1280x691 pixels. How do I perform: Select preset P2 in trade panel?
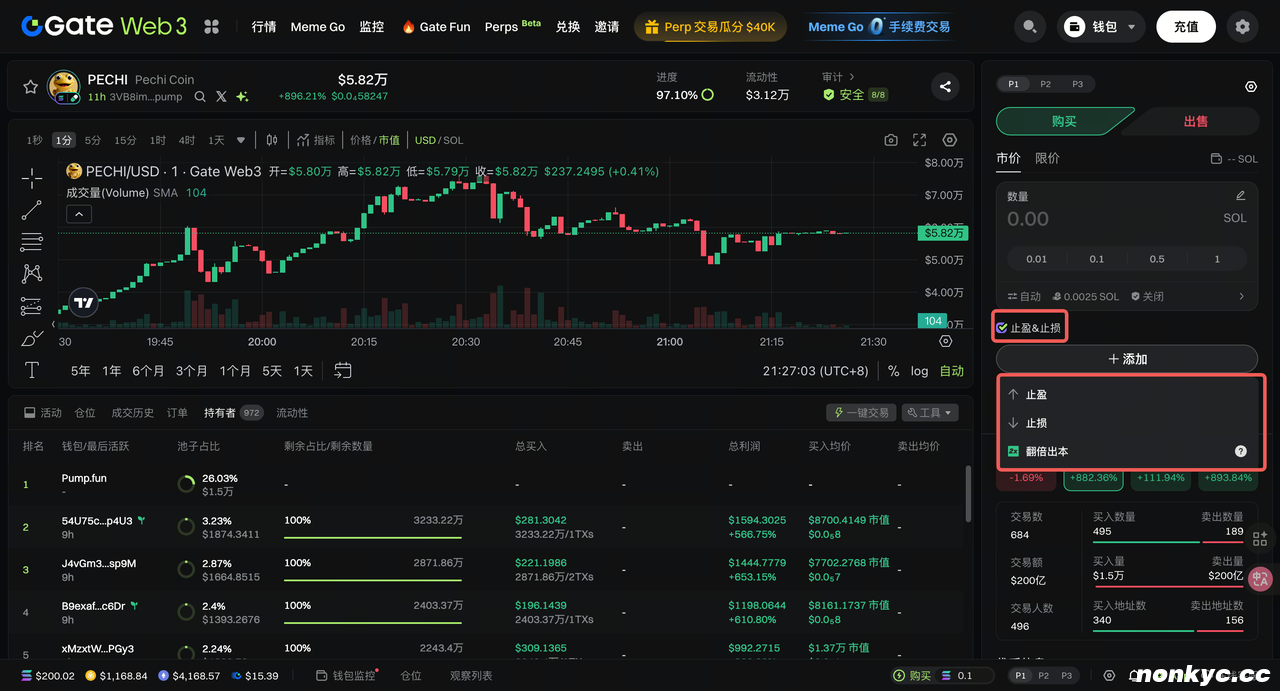click(x=1045, y=84)
